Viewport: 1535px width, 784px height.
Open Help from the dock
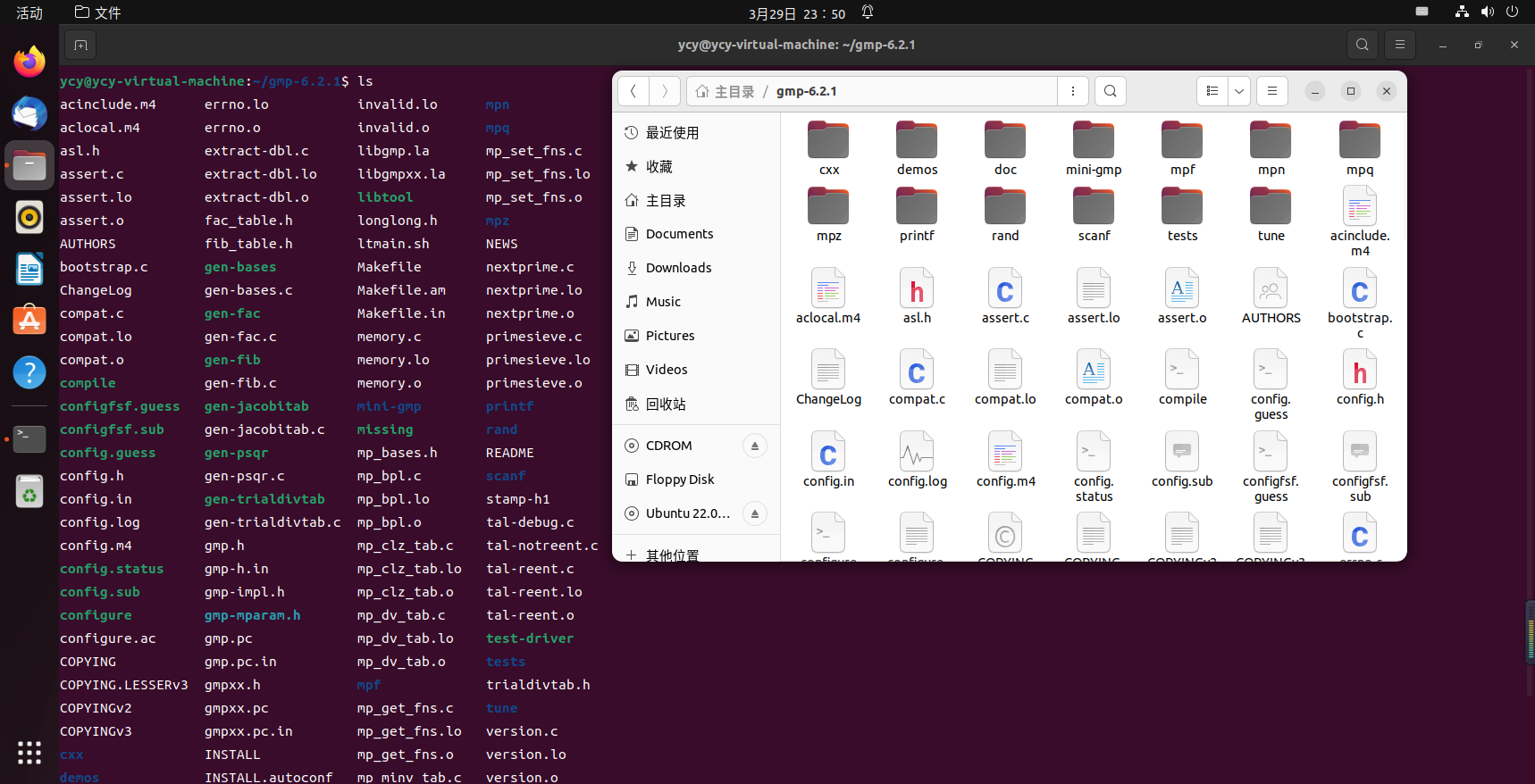point(29,372)
